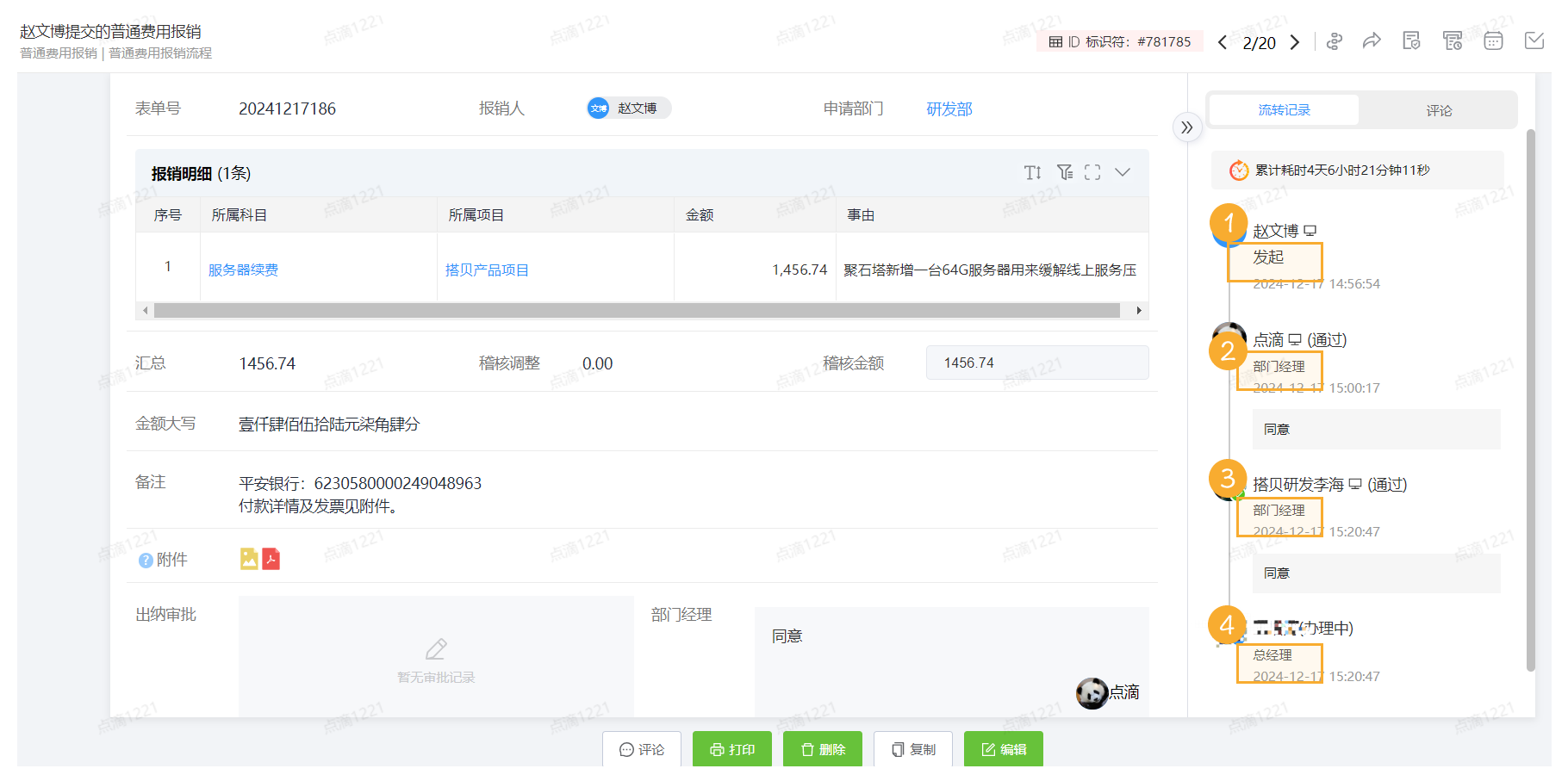Screen dimensions: 1568x781
Task: Open the 搭贝产品项目 project link
Action: click(487, 269)
